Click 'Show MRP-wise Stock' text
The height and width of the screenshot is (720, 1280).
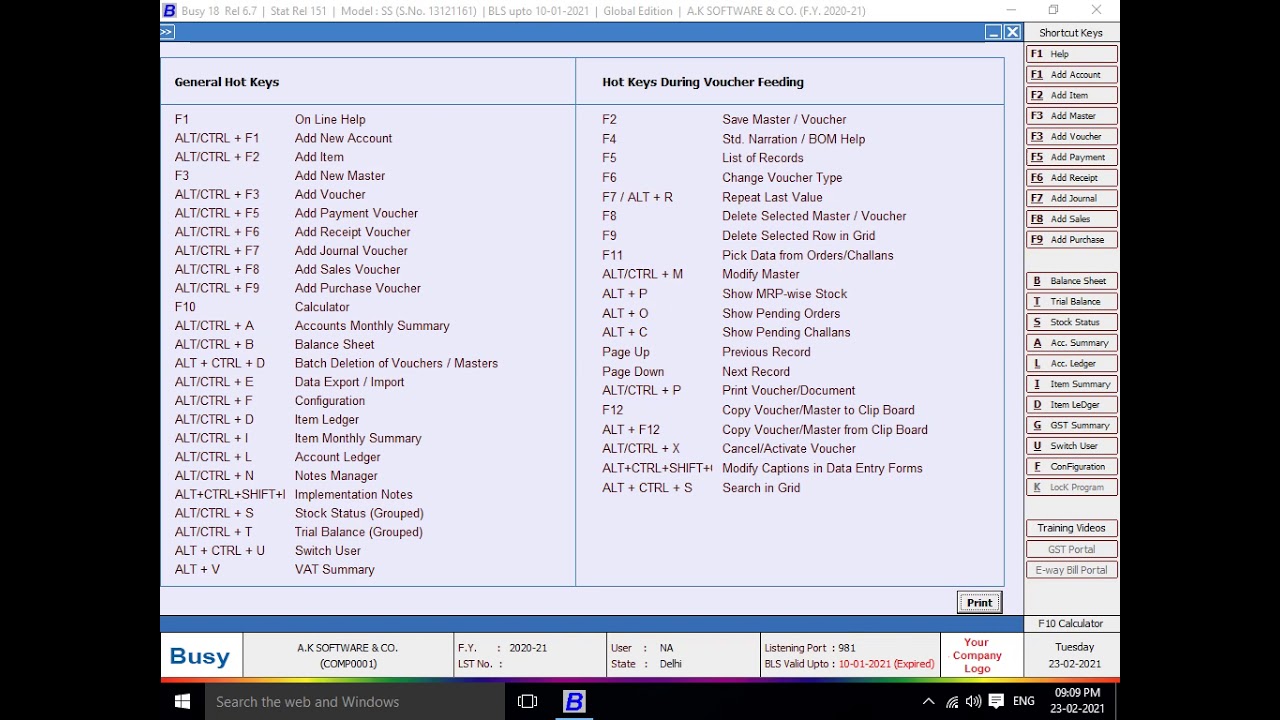pyautogui.click(x=785, y=294)
